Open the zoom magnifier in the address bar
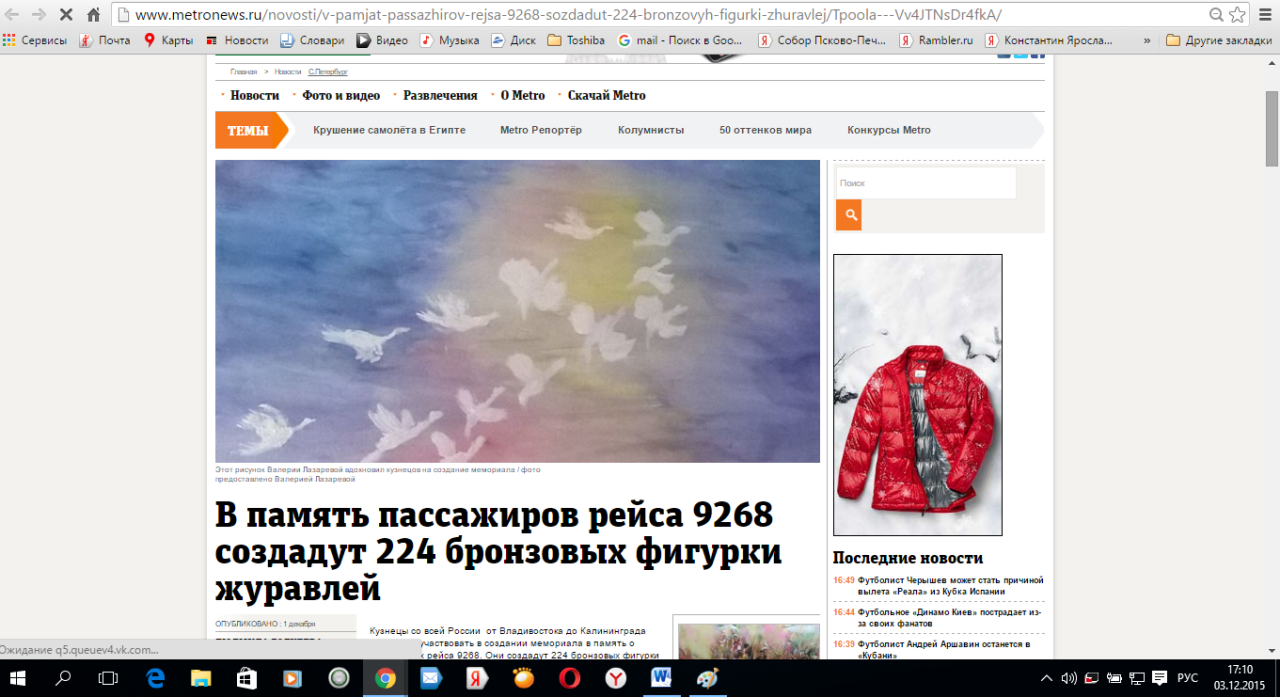Screen dimensions: 1280x697 [1216, 15]
